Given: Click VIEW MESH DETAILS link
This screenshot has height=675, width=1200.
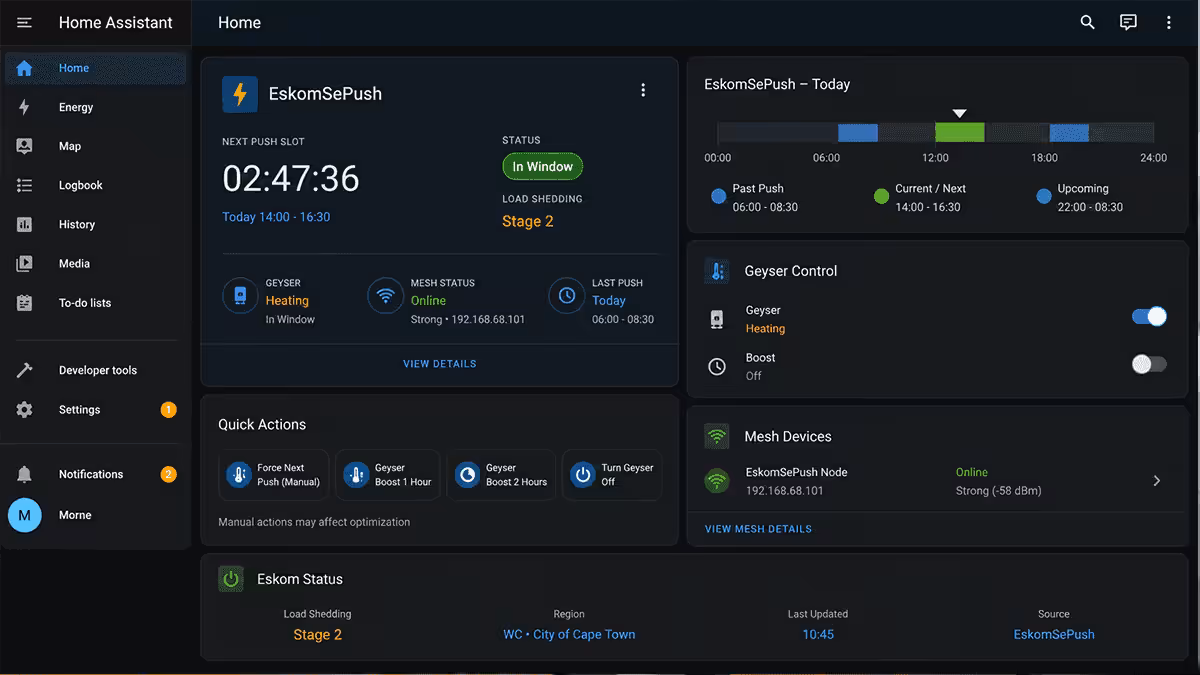Looking at the screenshot, I should [758, 529].
